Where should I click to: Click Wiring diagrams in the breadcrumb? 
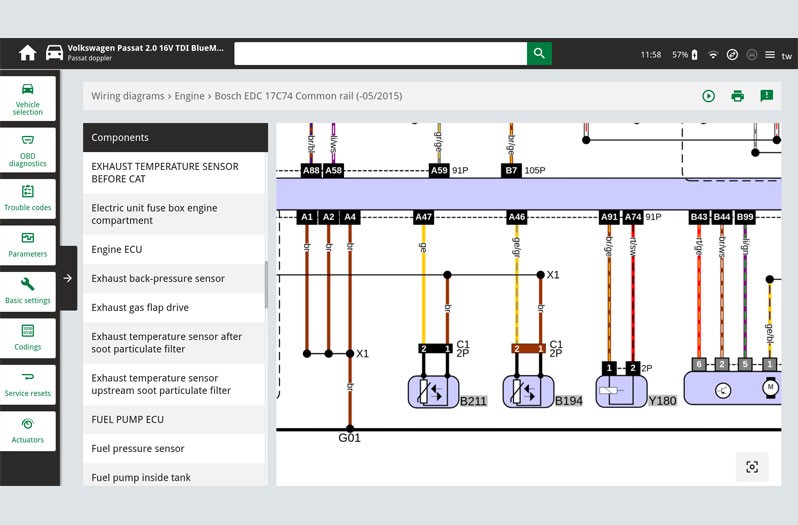tap(128, 97)
